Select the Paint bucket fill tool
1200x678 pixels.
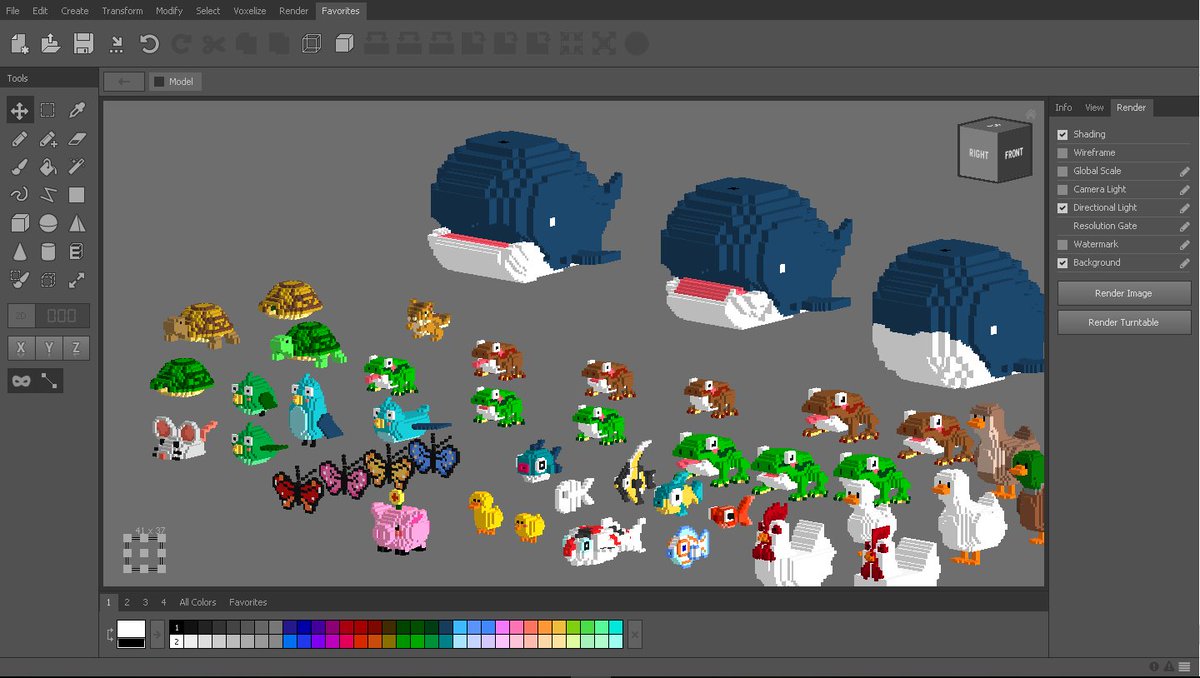point(48,167)
